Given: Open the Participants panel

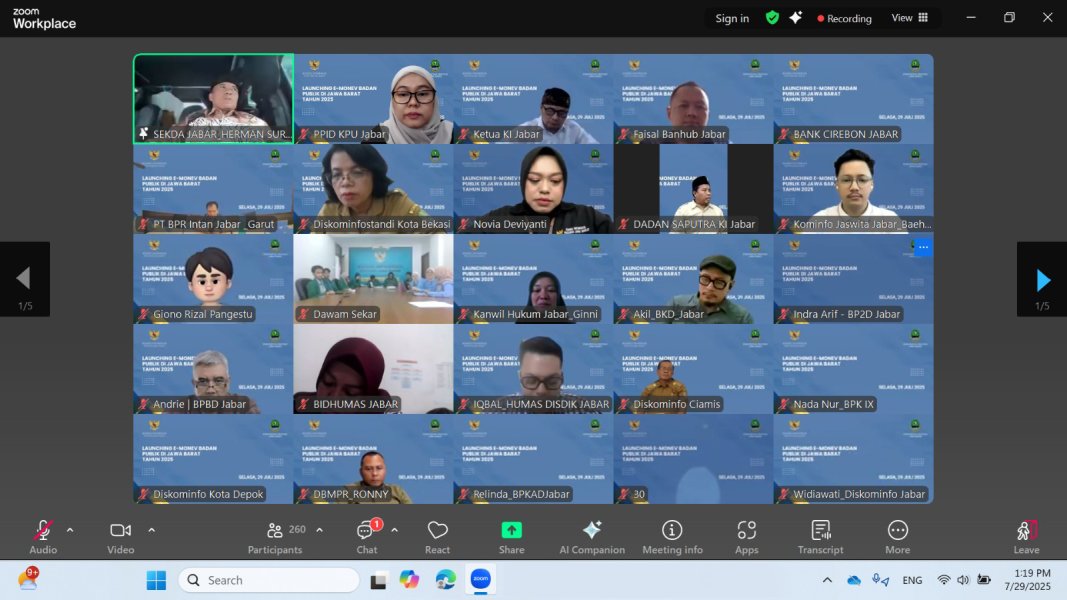Looking at the screenshot, I should coord(275,537).
